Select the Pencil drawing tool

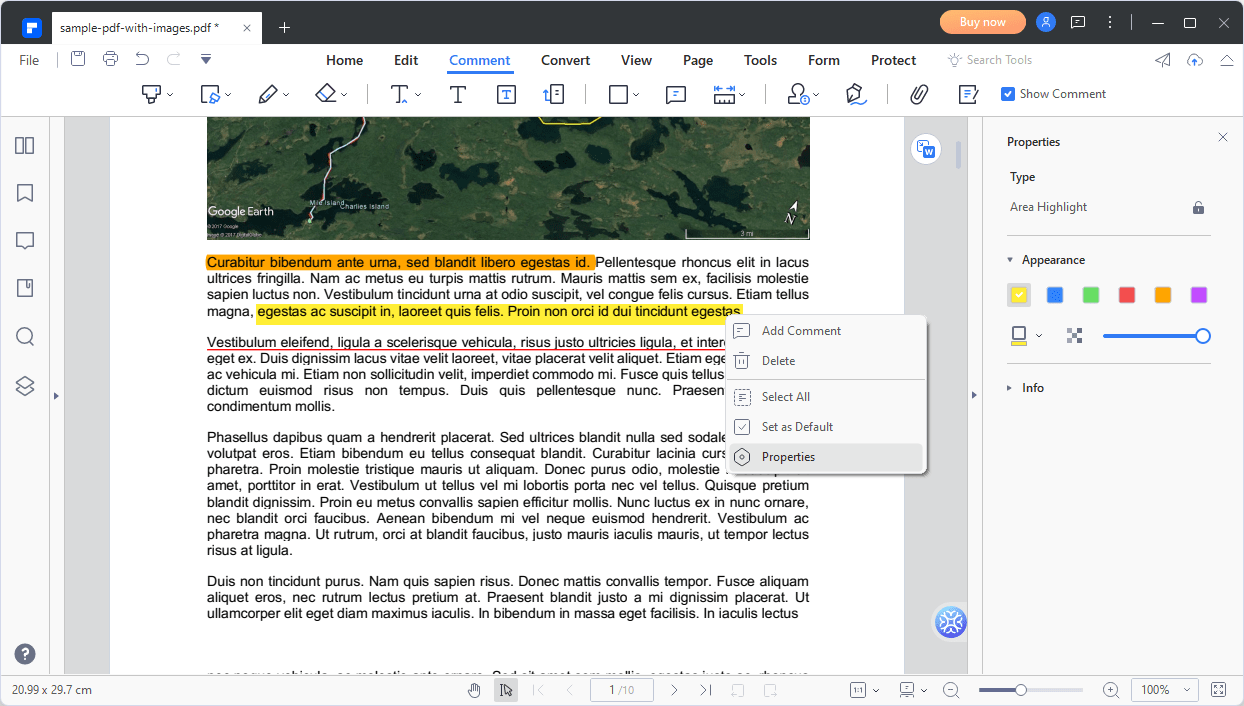[267, 94]
